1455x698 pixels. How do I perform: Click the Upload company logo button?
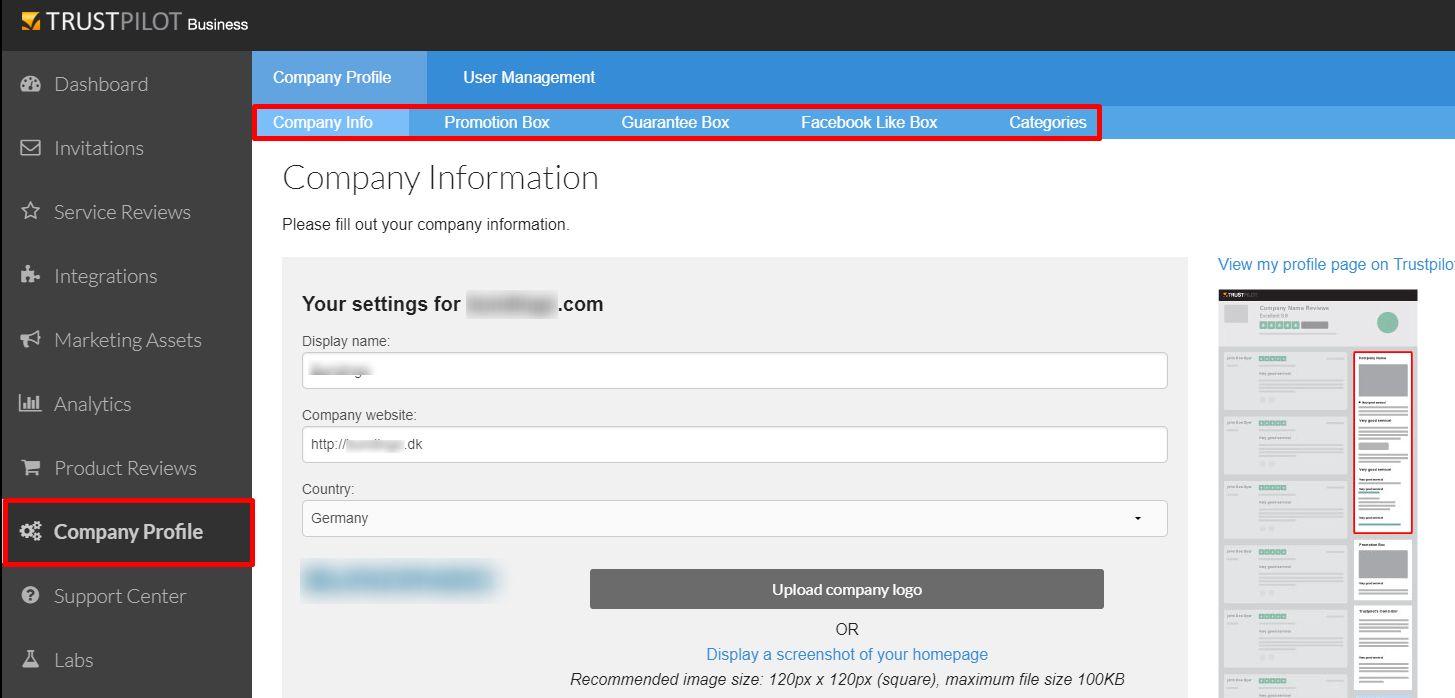click(847, 589)
